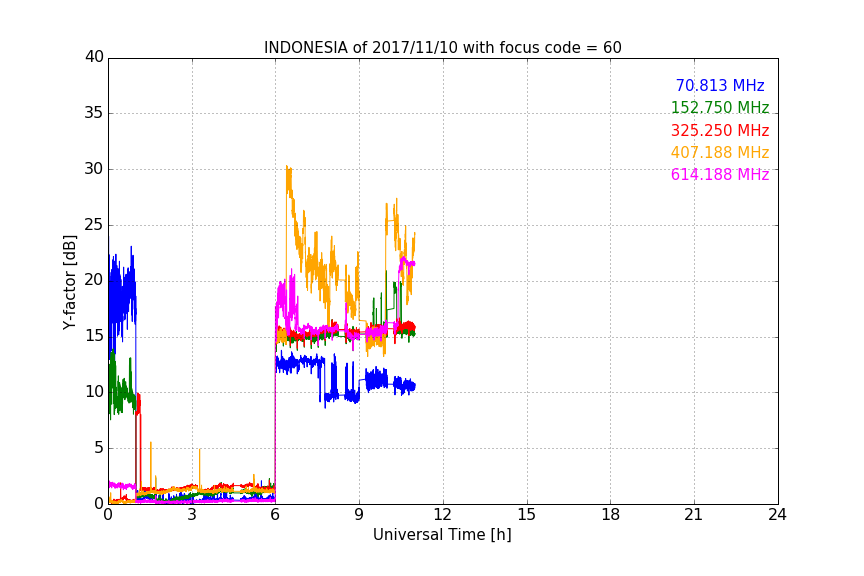
Task: Click the x-axis tick value 3
Action: coord(192,515)
